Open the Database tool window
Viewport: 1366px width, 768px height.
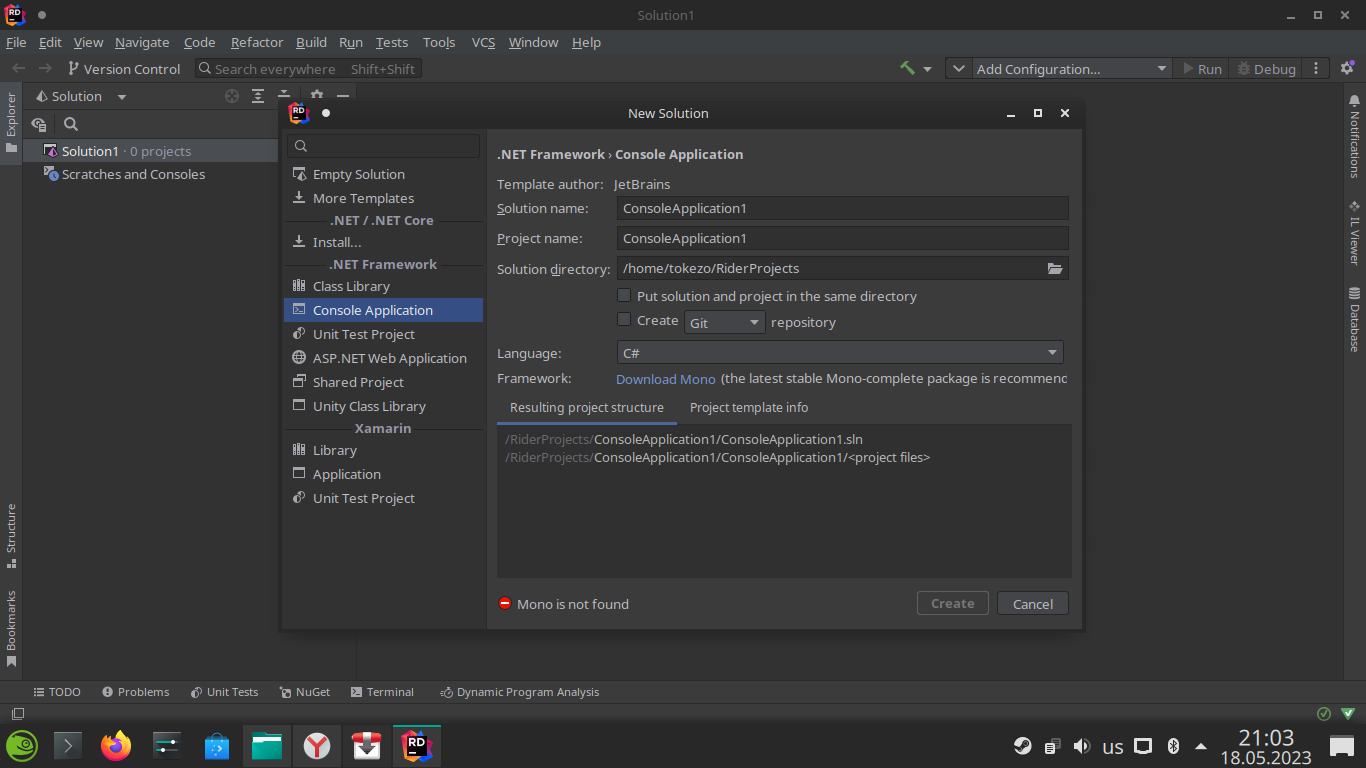[1354, 320]
